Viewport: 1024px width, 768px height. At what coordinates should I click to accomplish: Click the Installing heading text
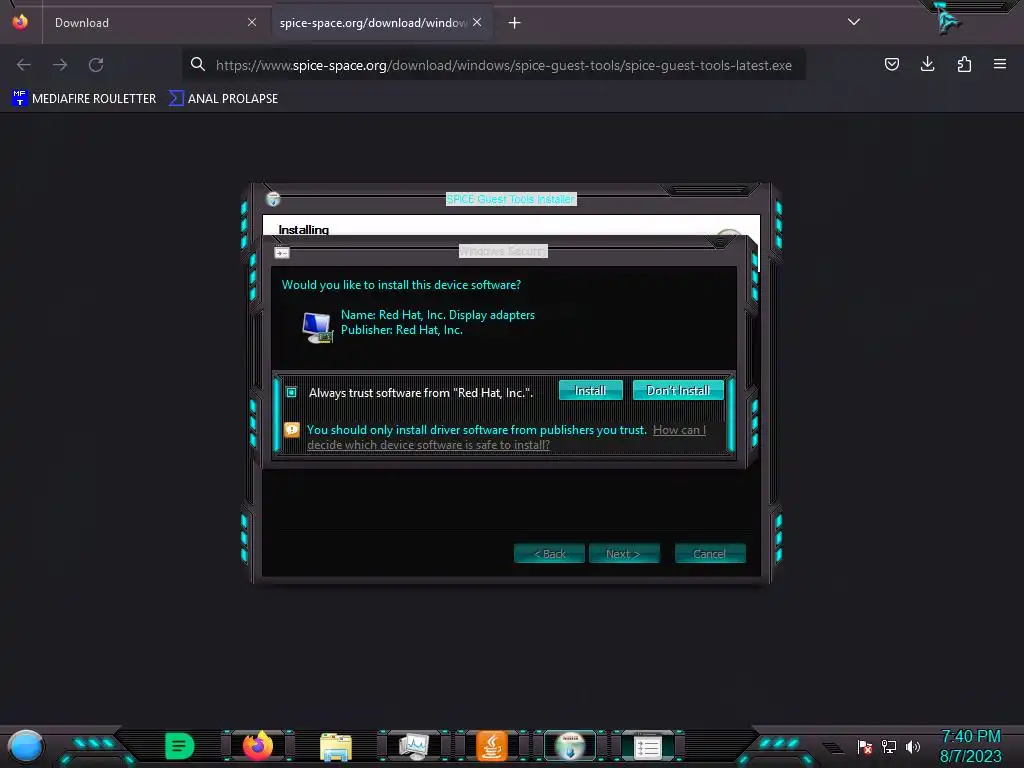[x=304, y=229]
